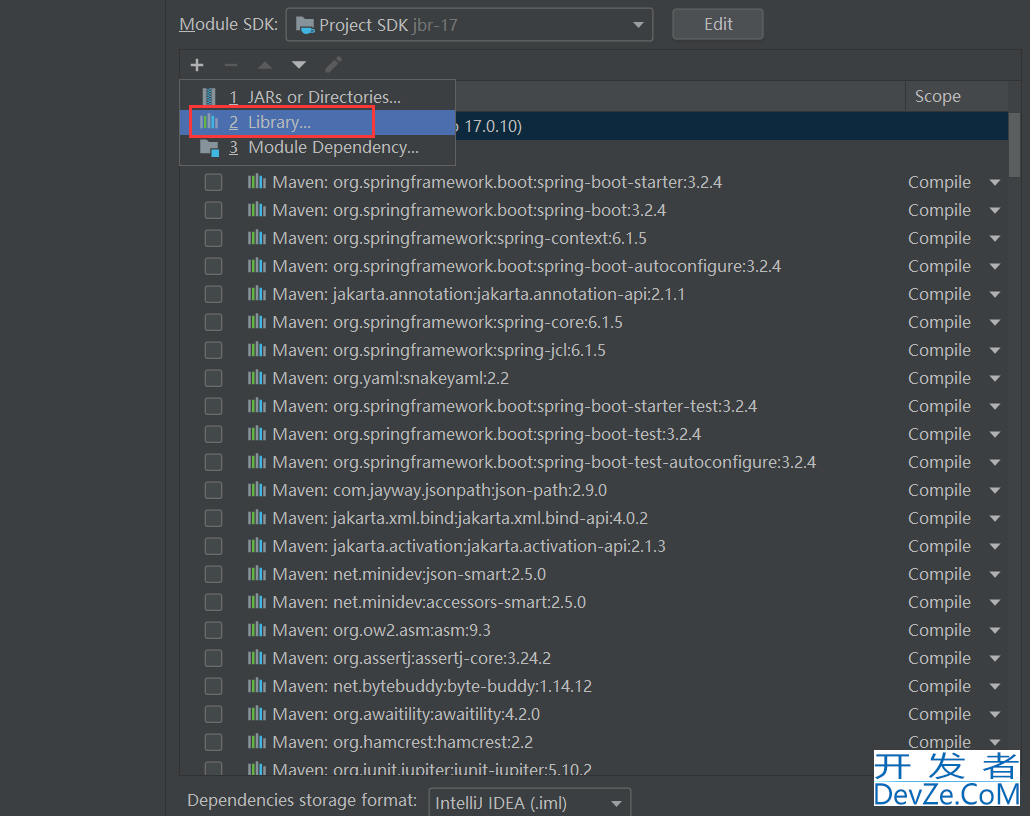Click the Move Down arrow icon

coord(299,65)
